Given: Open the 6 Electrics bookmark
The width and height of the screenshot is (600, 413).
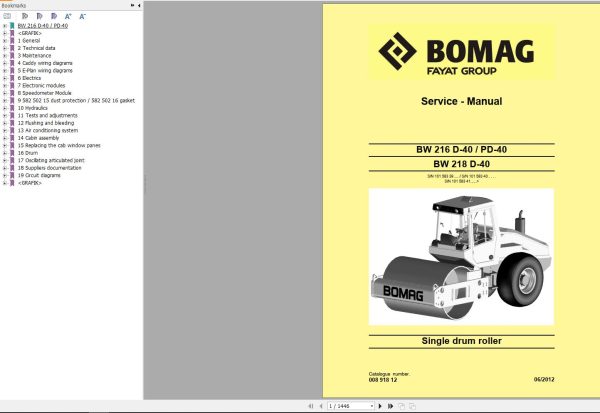Looking at the screenshot, I should (29, 78).
